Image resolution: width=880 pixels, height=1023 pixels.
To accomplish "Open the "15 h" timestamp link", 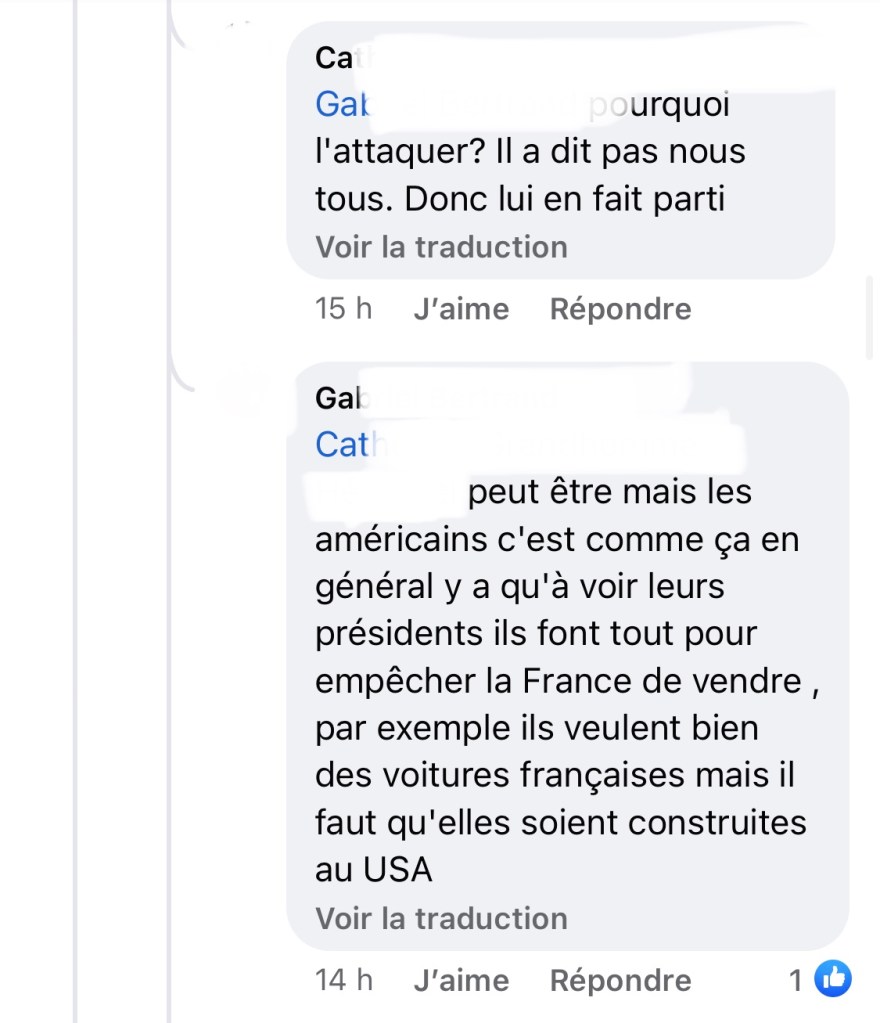I will point(343,309).
